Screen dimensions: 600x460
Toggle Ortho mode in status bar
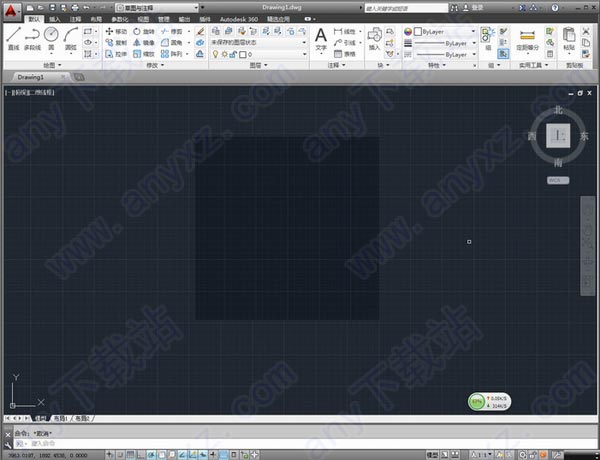coord(141,455)
